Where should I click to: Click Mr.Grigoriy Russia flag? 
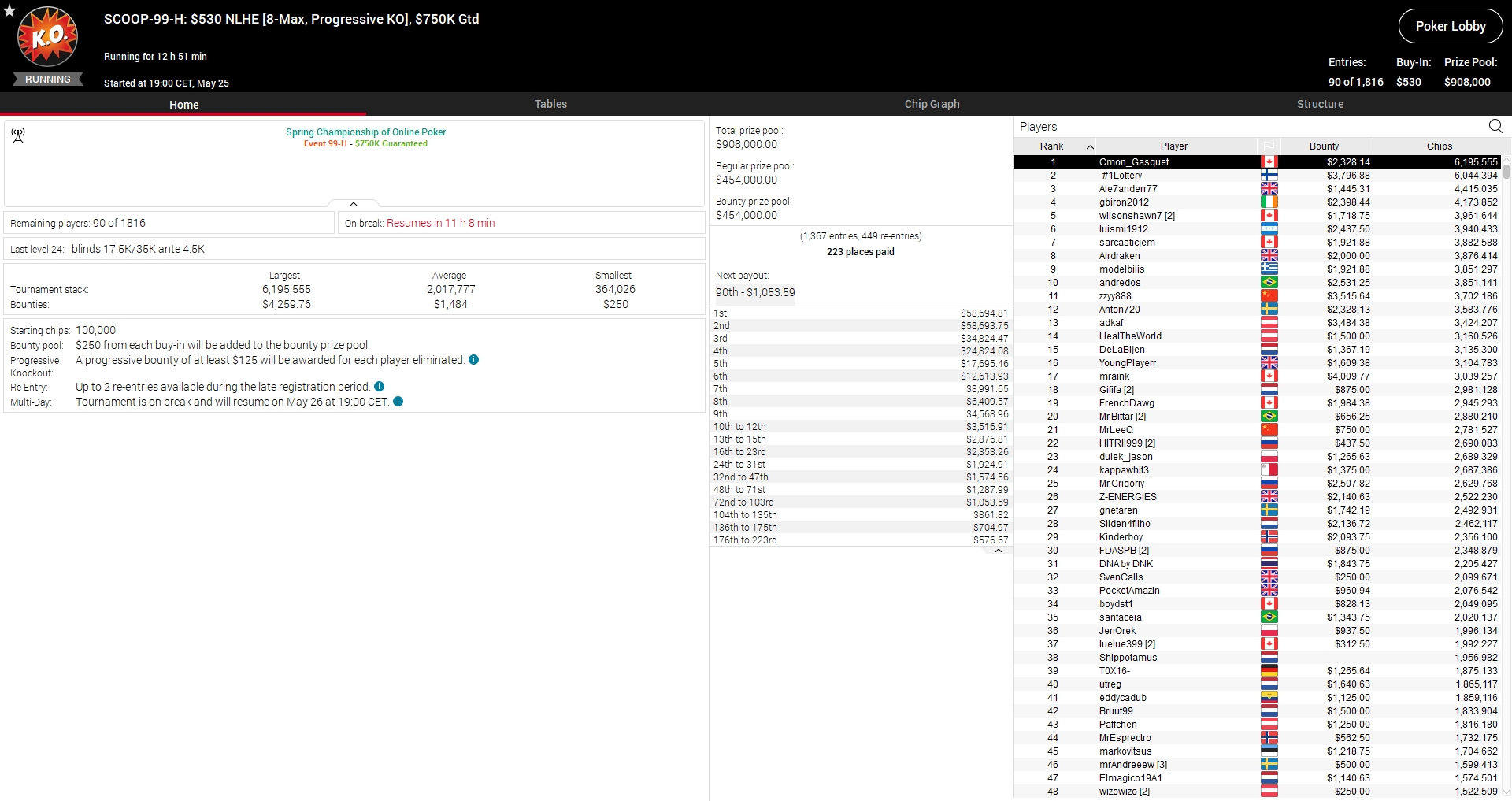1269,484
